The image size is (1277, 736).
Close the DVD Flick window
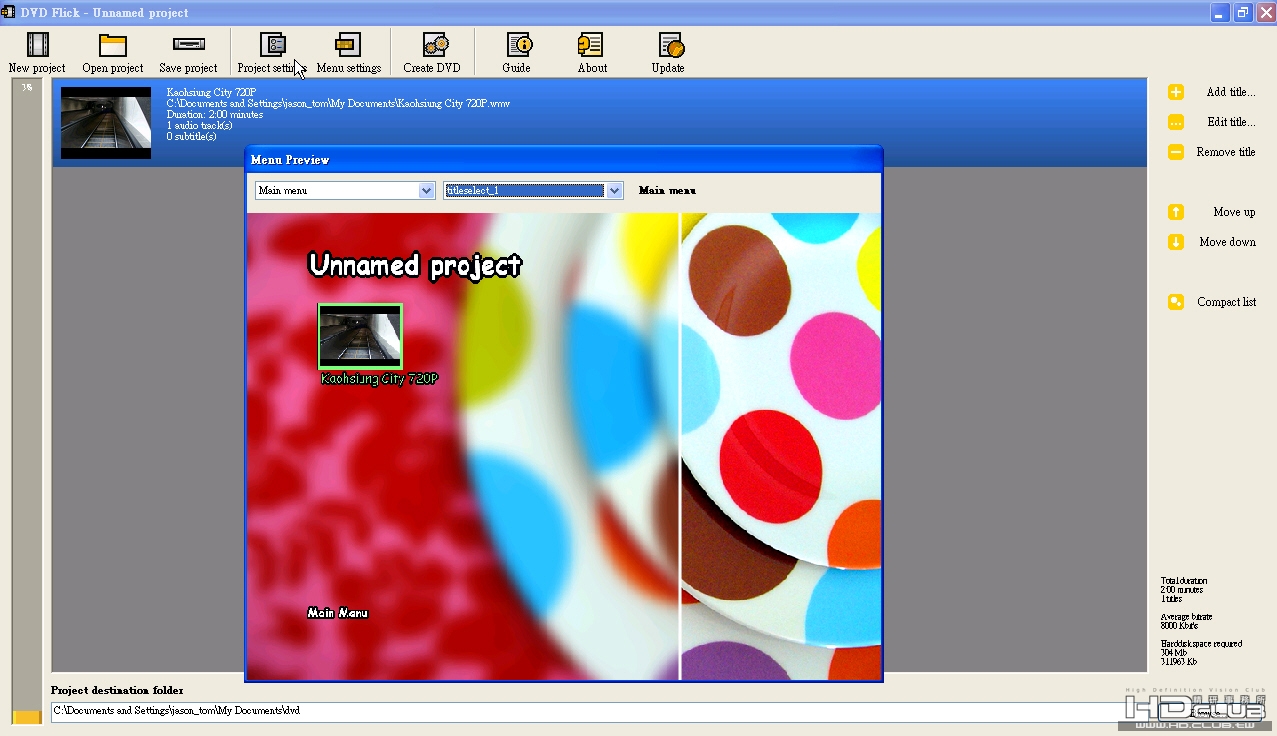click(1265, 12)
